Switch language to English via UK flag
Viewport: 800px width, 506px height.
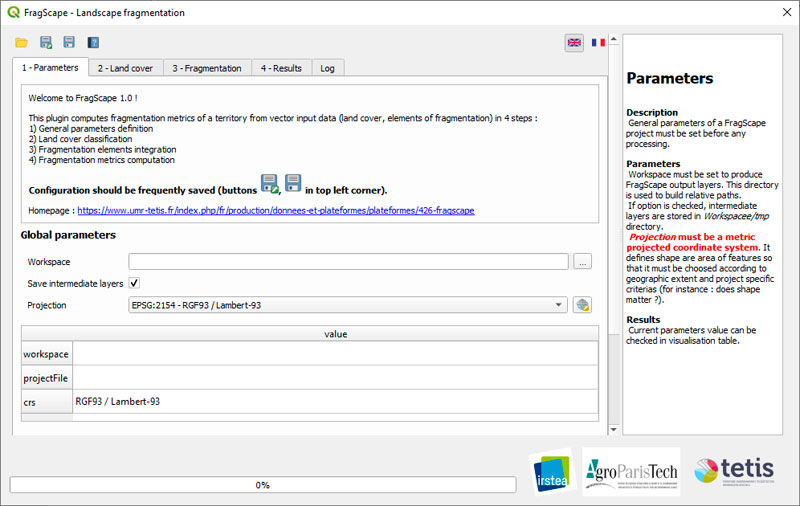574,42
